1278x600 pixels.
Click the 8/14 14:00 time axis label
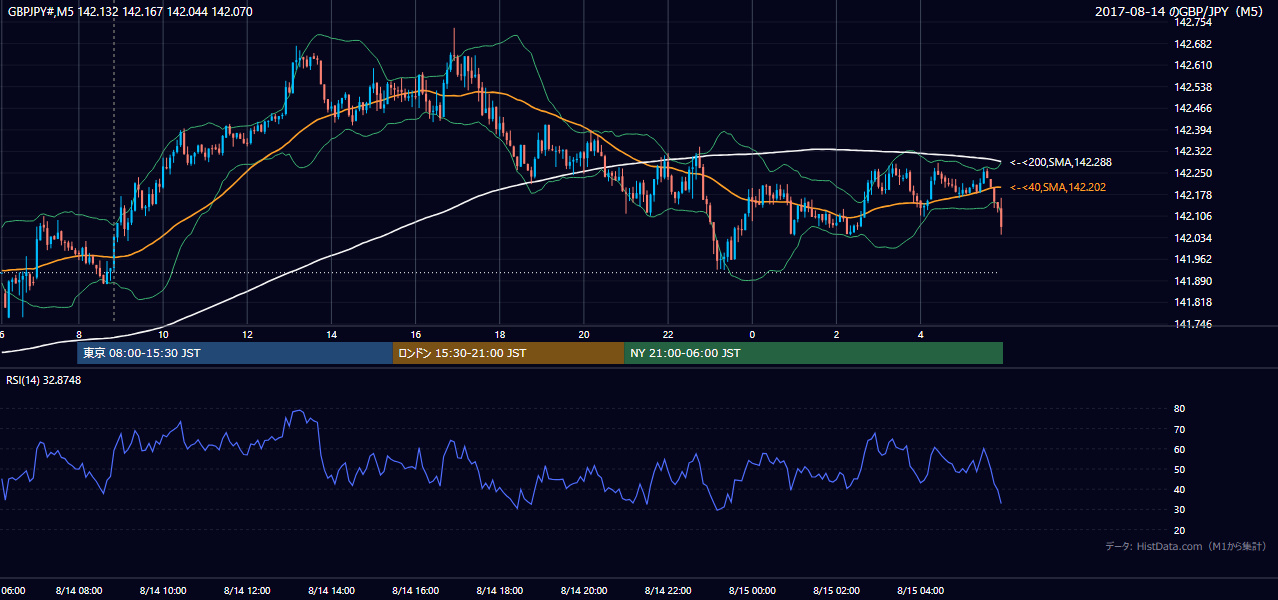click(330, 590)
